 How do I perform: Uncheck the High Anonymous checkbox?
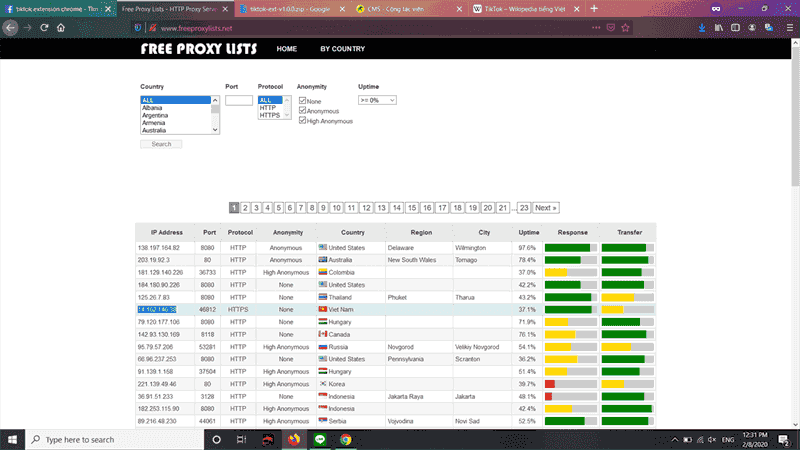click(303, 120)
